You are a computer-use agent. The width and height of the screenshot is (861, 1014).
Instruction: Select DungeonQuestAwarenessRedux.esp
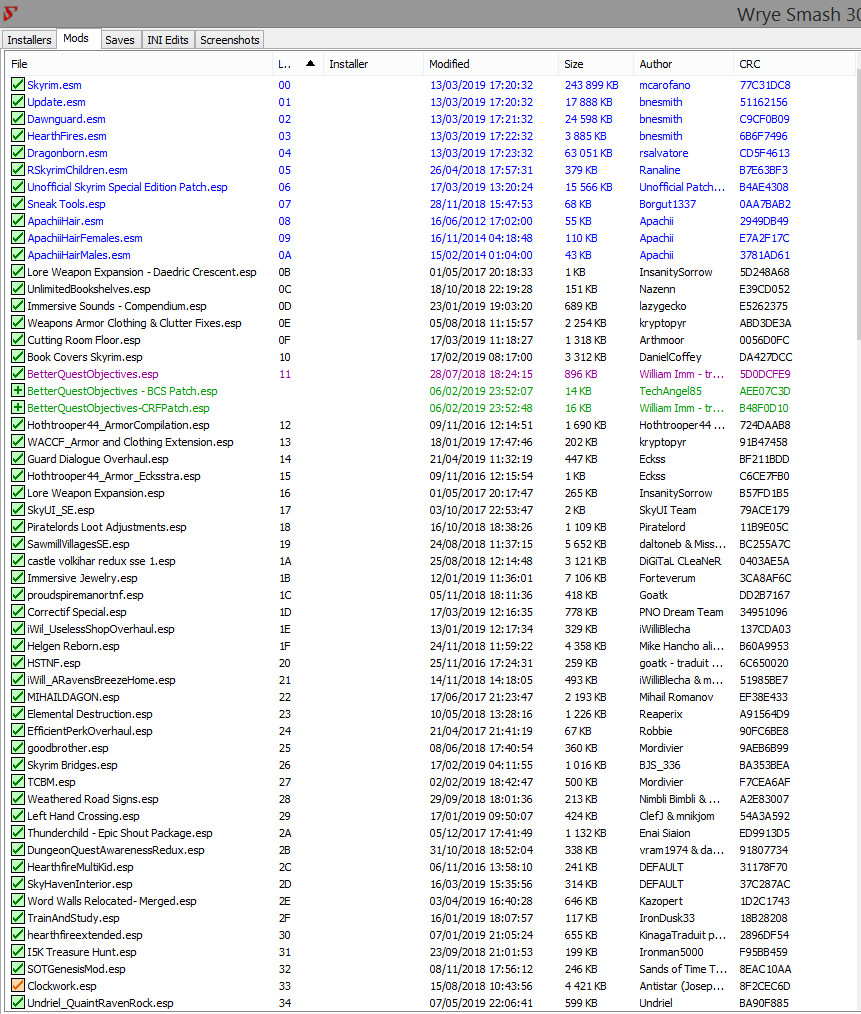116,850
